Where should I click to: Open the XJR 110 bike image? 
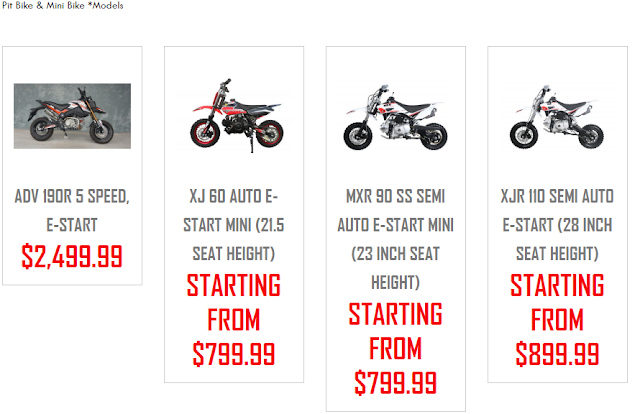pos(558,117)
